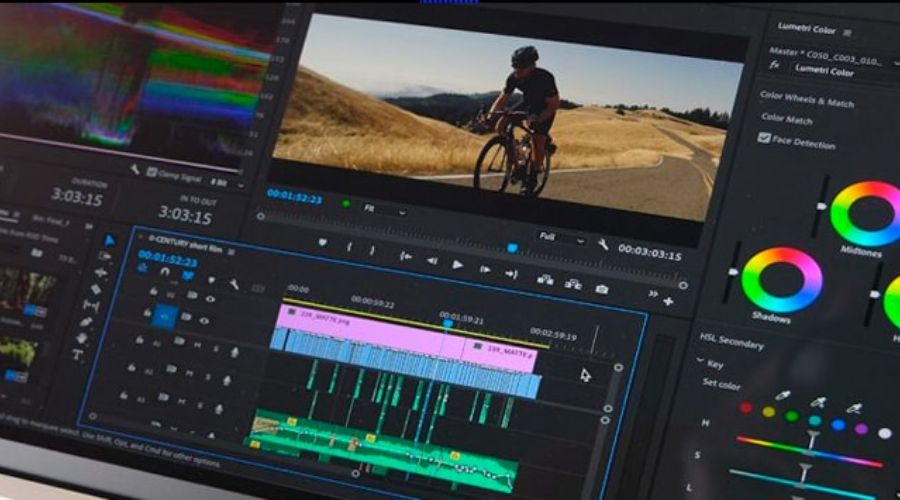
Task: Open Lumetri Scopes settings wrench
Action: 134,169
